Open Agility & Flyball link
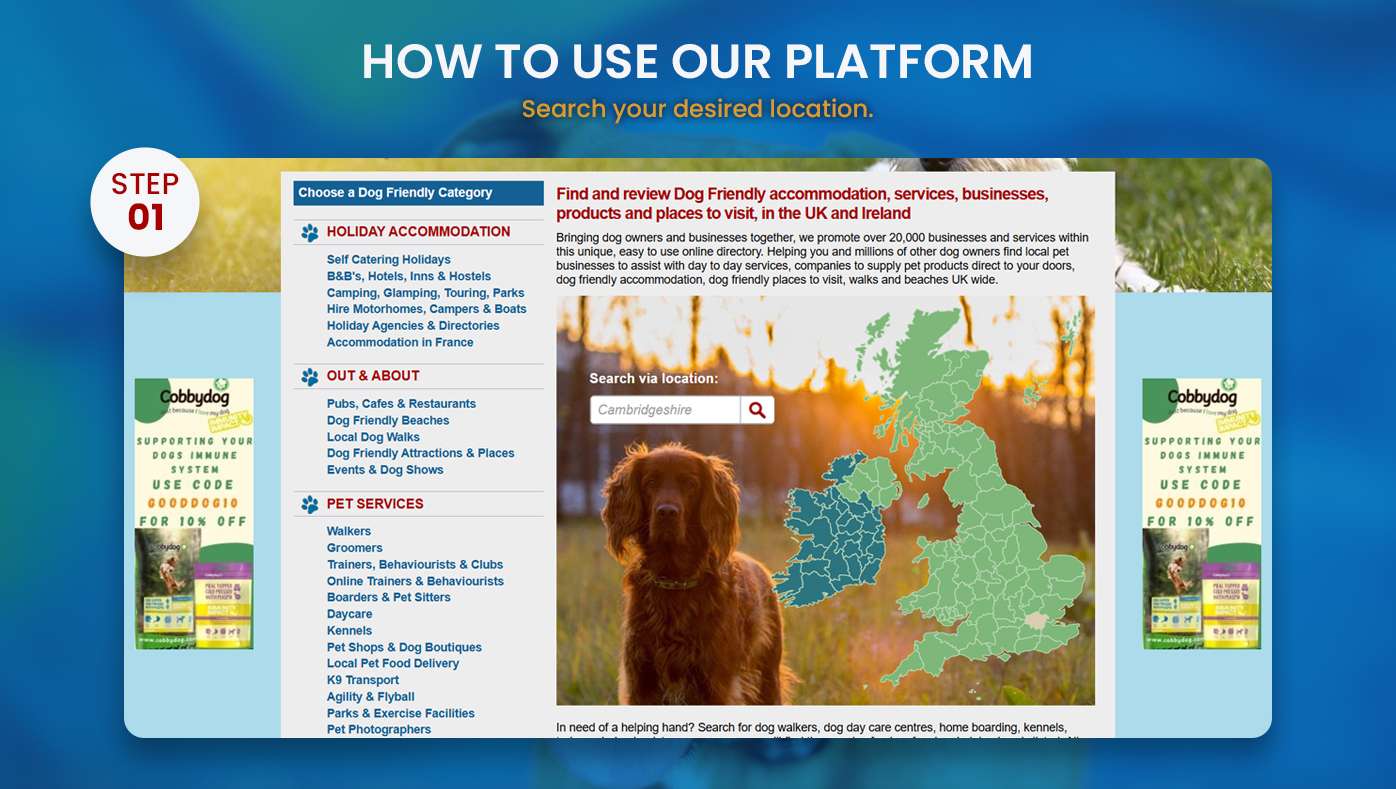 pyautogui.click(x=370, y=697)
